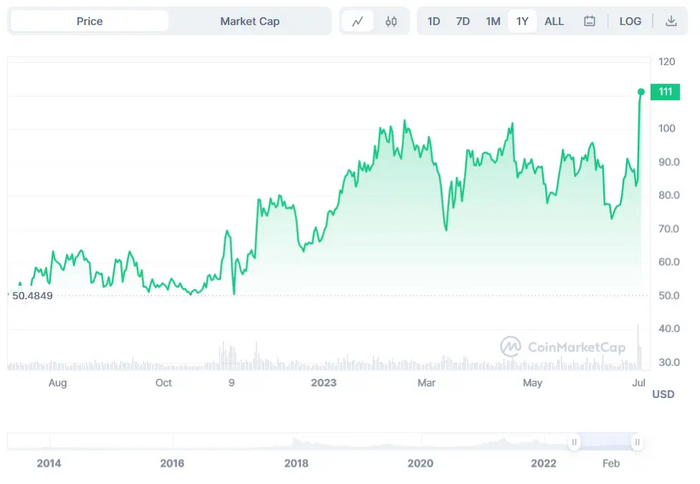Click the green current price dot
Image resolution: width=700 pixels, height=484 pixels.
(641, 92)
